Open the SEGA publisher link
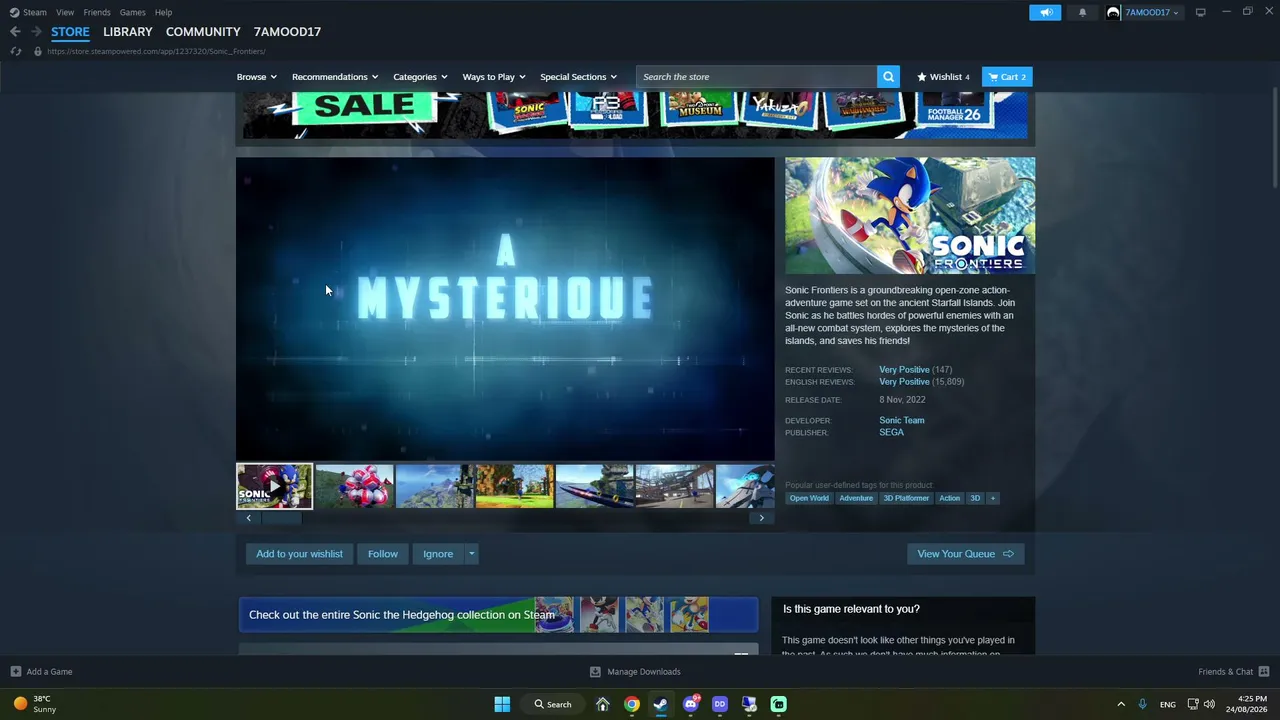Screen dimensions: 1280x720 (891, 433)
